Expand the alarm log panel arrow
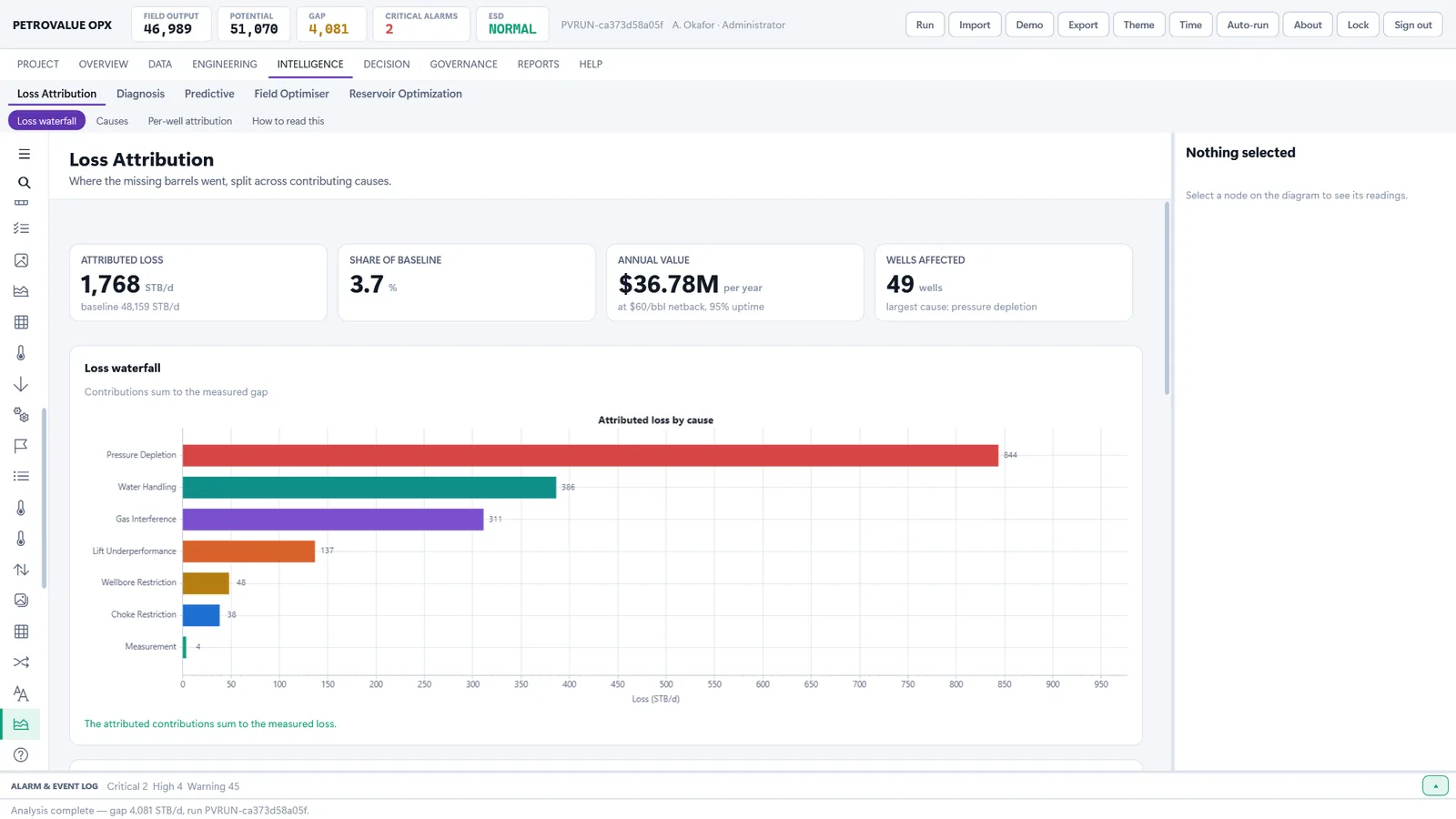This screenshot has height=819, width=1456. coord(1435,786)
